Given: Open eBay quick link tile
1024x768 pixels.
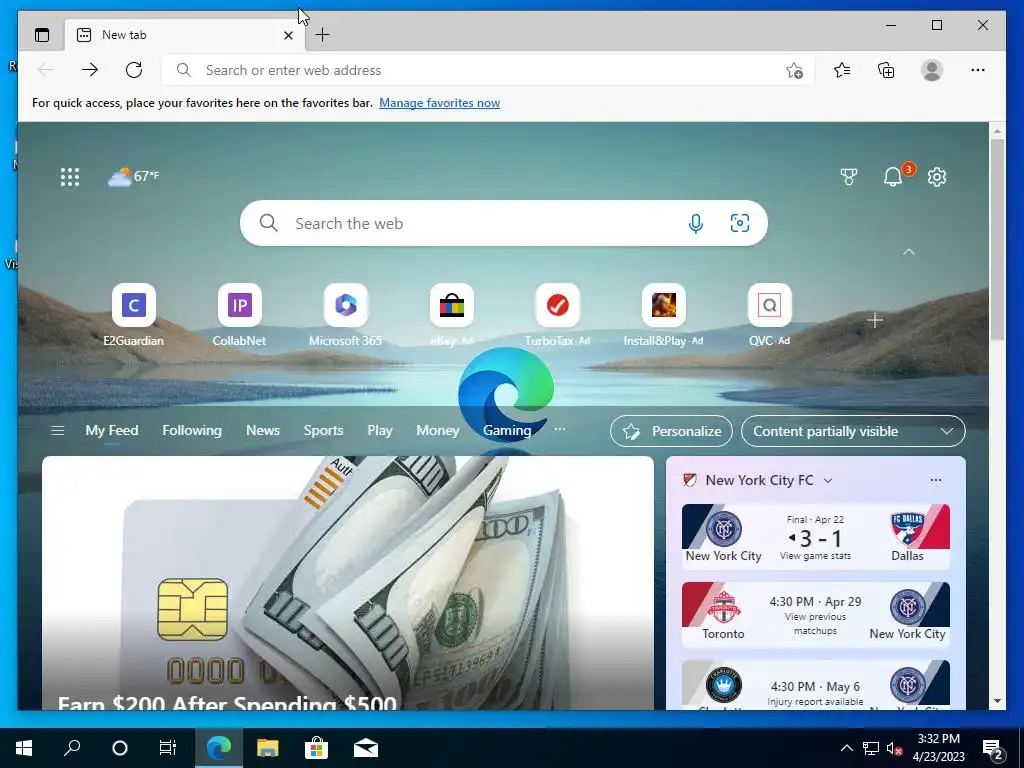Looking at the screenshot, I should tap(451, 315).
